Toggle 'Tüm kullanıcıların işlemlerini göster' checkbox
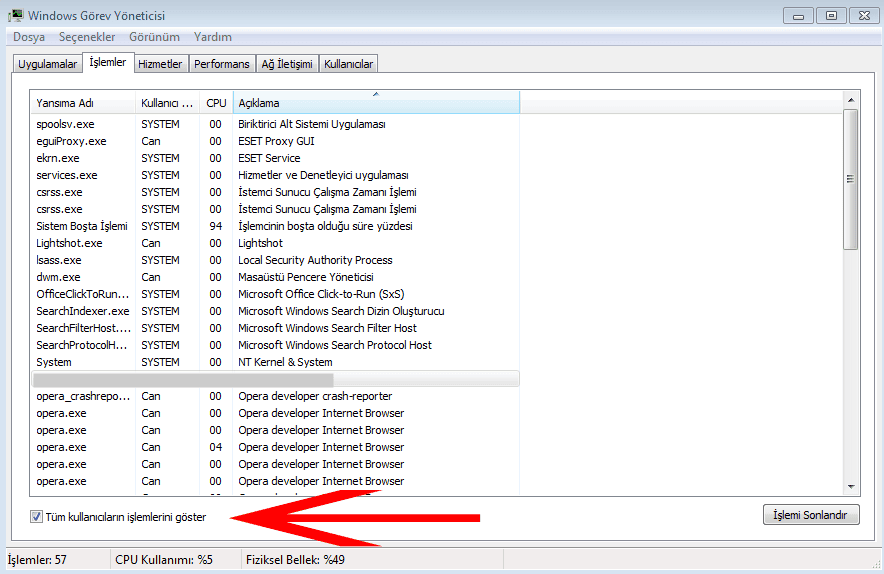 [x=37, y=517]
